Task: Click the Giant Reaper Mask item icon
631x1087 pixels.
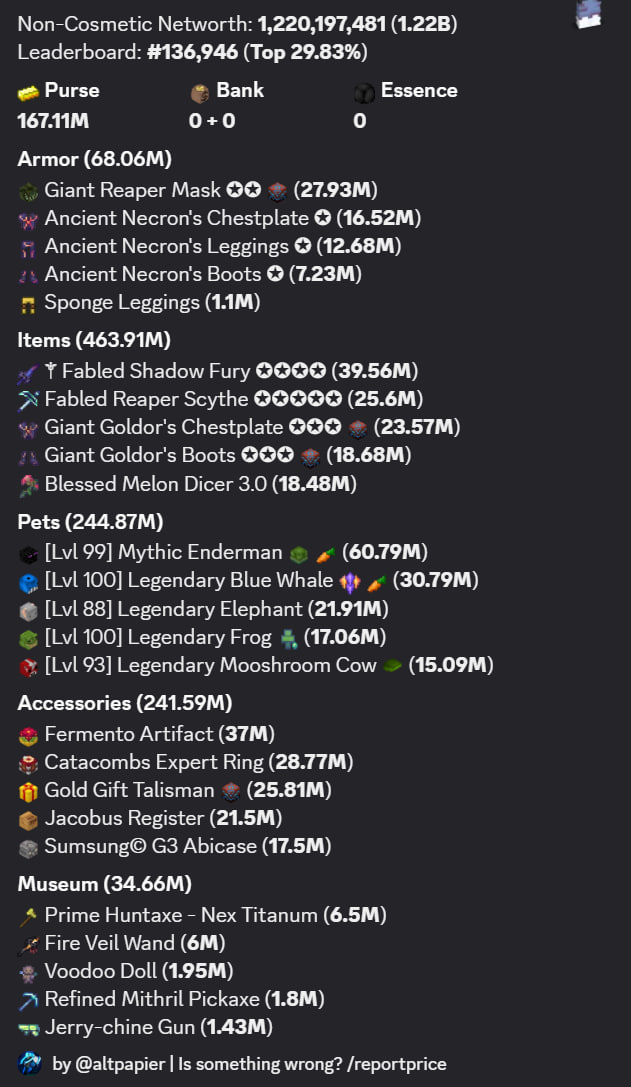Action: [28, 191]
